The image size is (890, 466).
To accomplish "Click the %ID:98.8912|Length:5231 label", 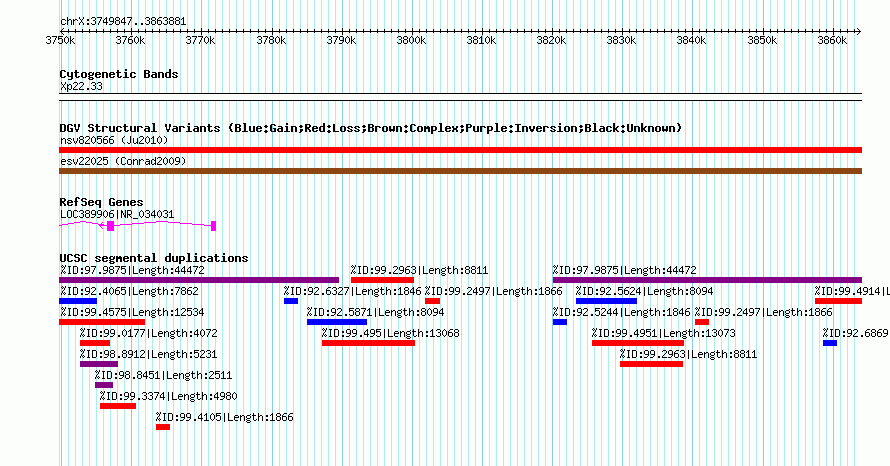I will click(x=149, y=355).
